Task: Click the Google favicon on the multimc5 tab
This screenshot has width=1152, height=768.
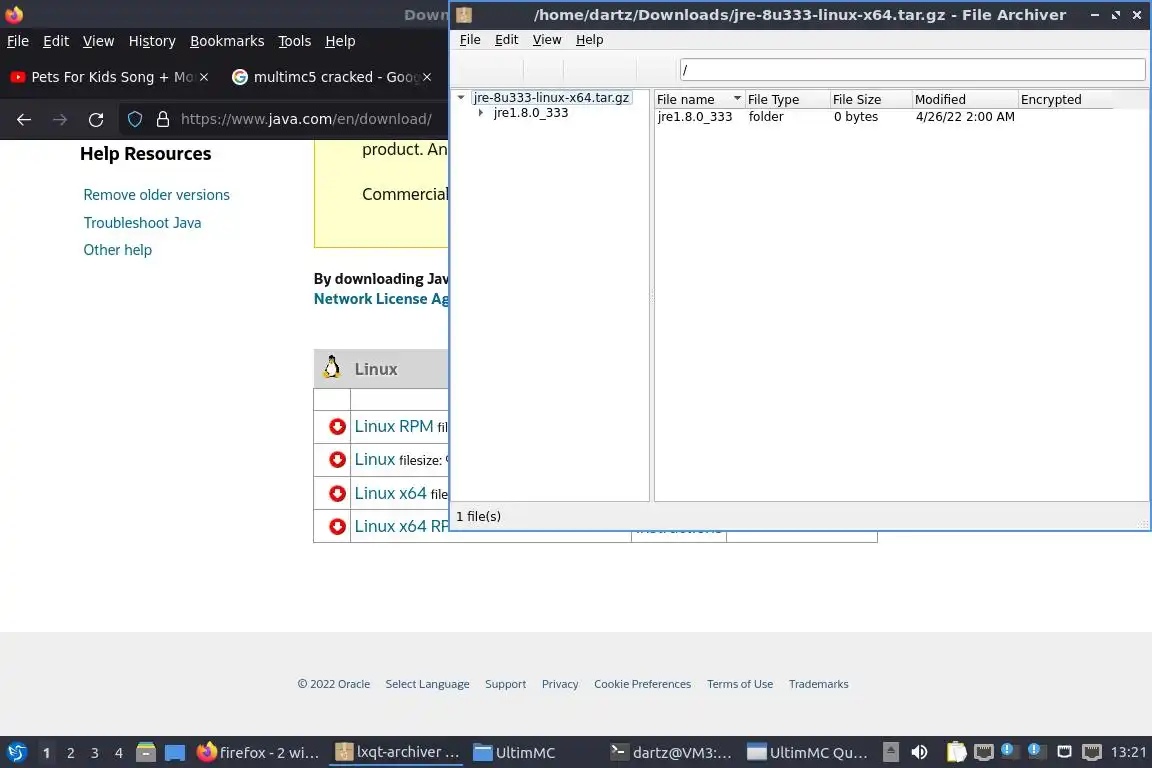Action: (x=240, y=76)
